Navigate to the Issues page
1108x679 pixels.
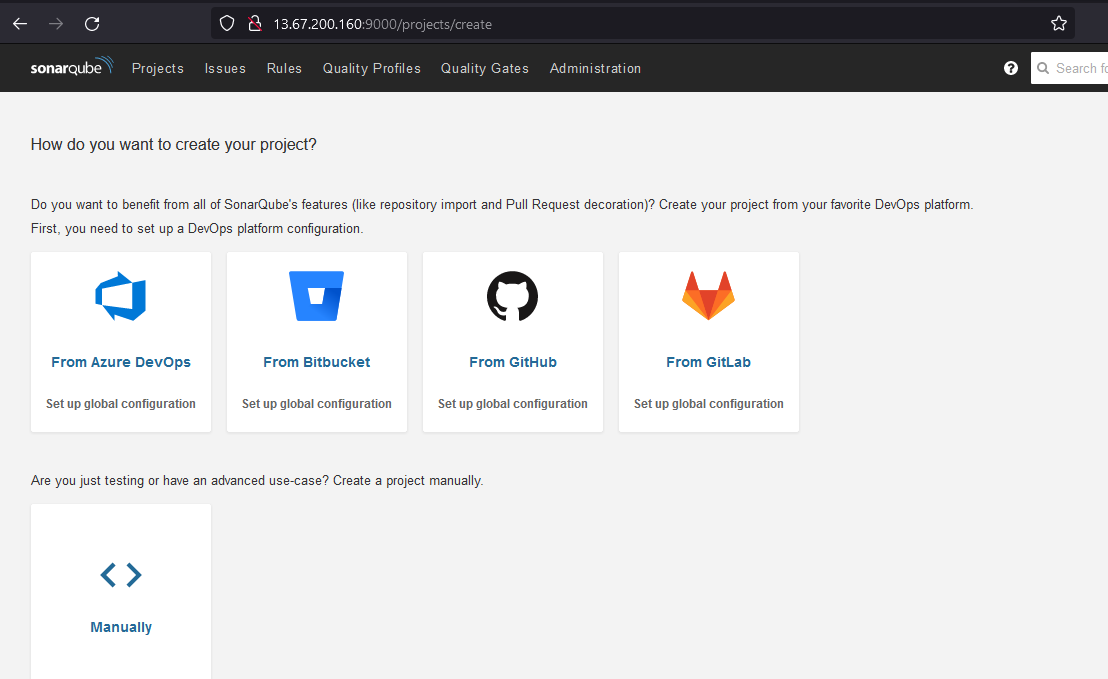tap(225, 68)
